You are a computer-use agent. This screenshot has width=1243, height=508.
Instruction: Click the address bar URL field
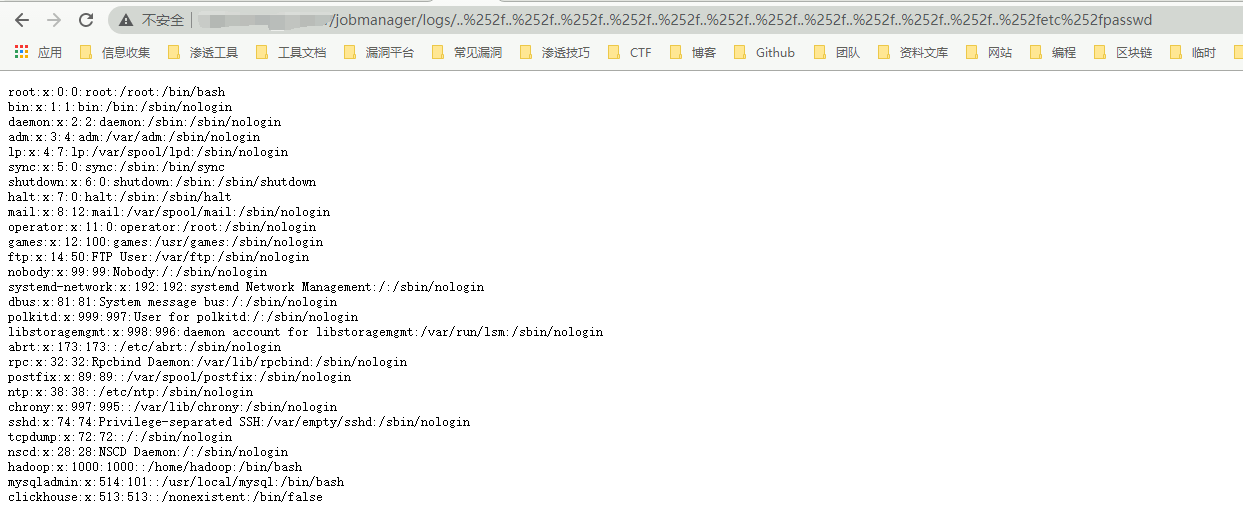coord(700,20)
